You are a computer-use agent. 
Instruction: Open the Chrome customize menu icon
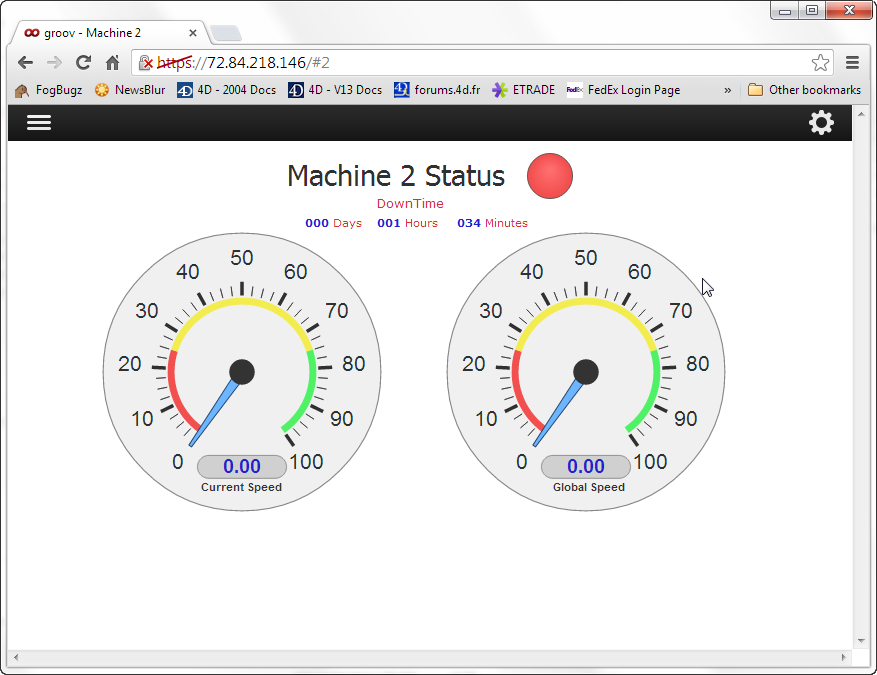pyautogui.click(x=852, y=63)
